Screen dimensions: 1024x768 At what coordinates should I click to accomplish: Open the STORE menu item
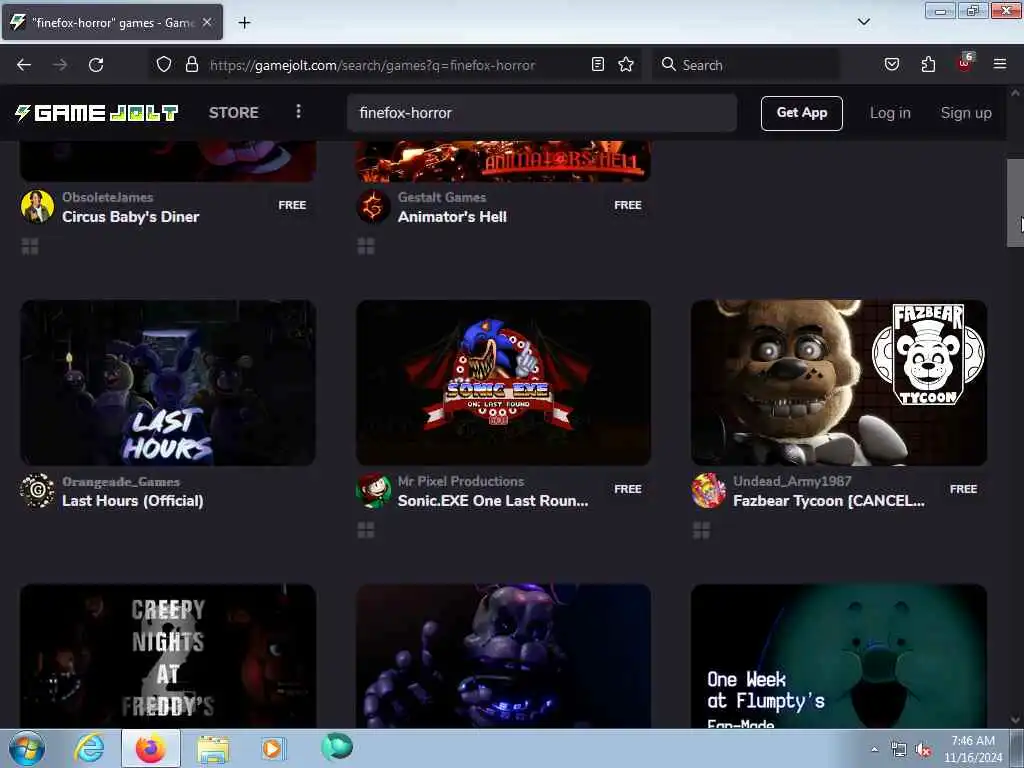tap(233, 113)
